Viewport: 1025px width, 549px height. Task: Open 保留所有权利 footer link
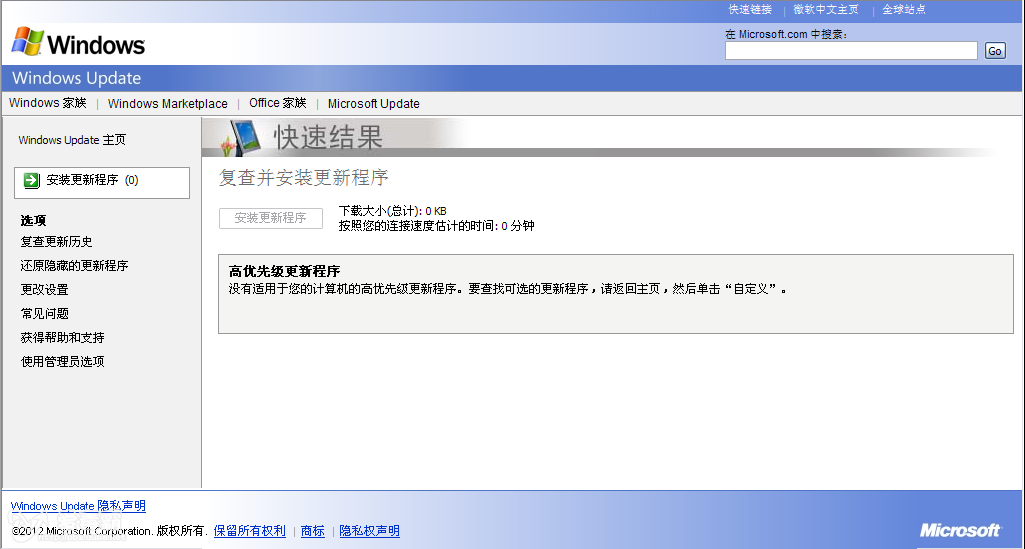pos(250,531)
